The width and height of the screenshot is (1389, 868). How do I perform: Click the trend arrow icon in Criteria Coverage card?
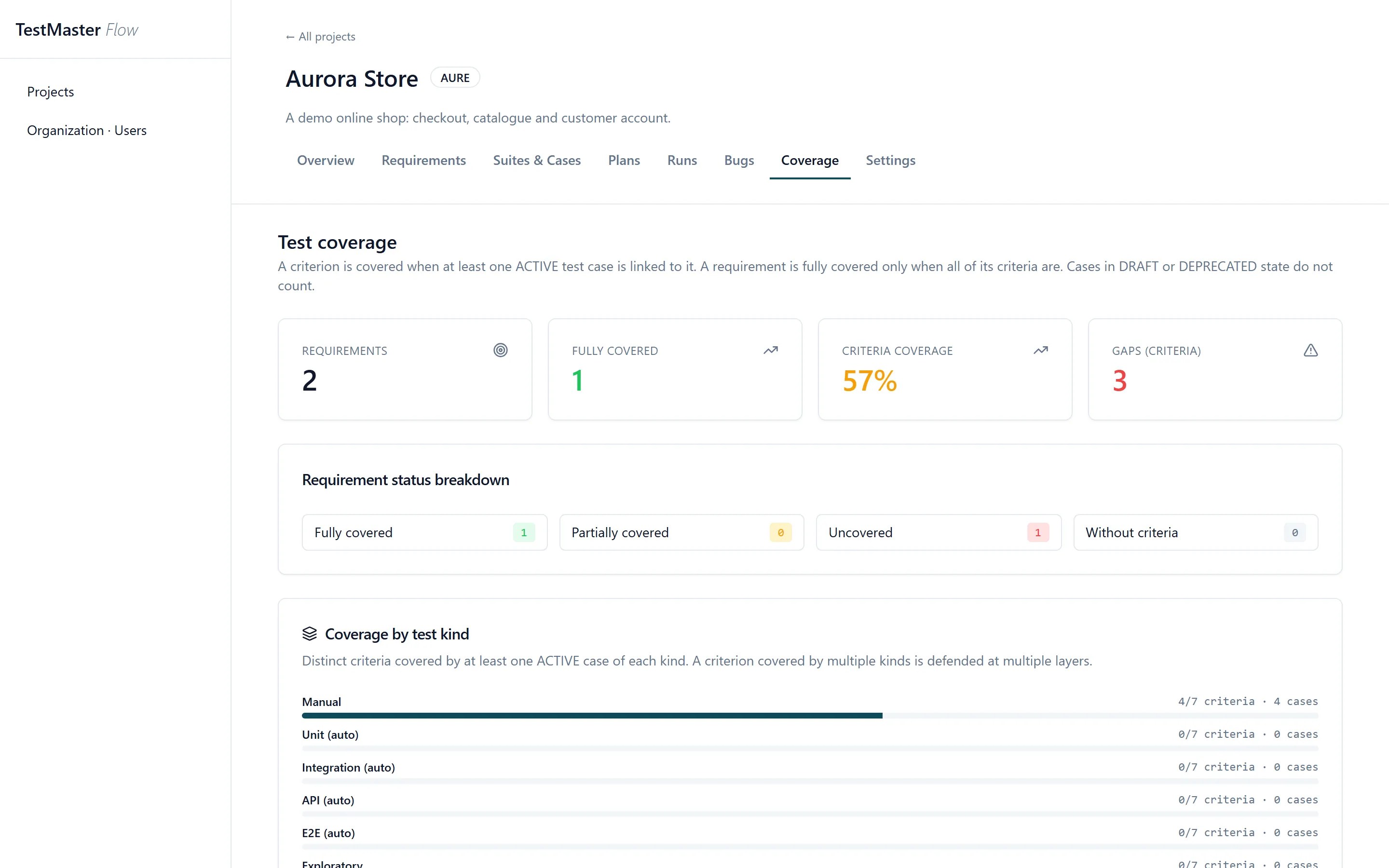[1041, 350]
